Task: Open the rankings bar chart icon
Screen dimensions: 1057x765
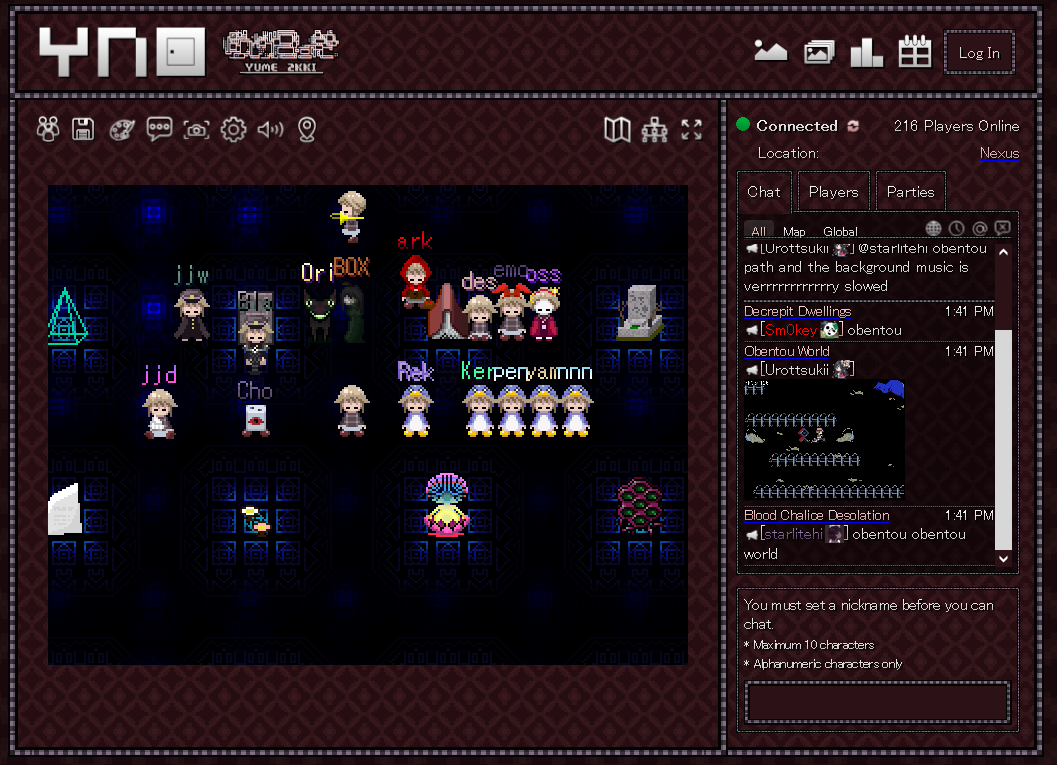Action: (866, 52)
